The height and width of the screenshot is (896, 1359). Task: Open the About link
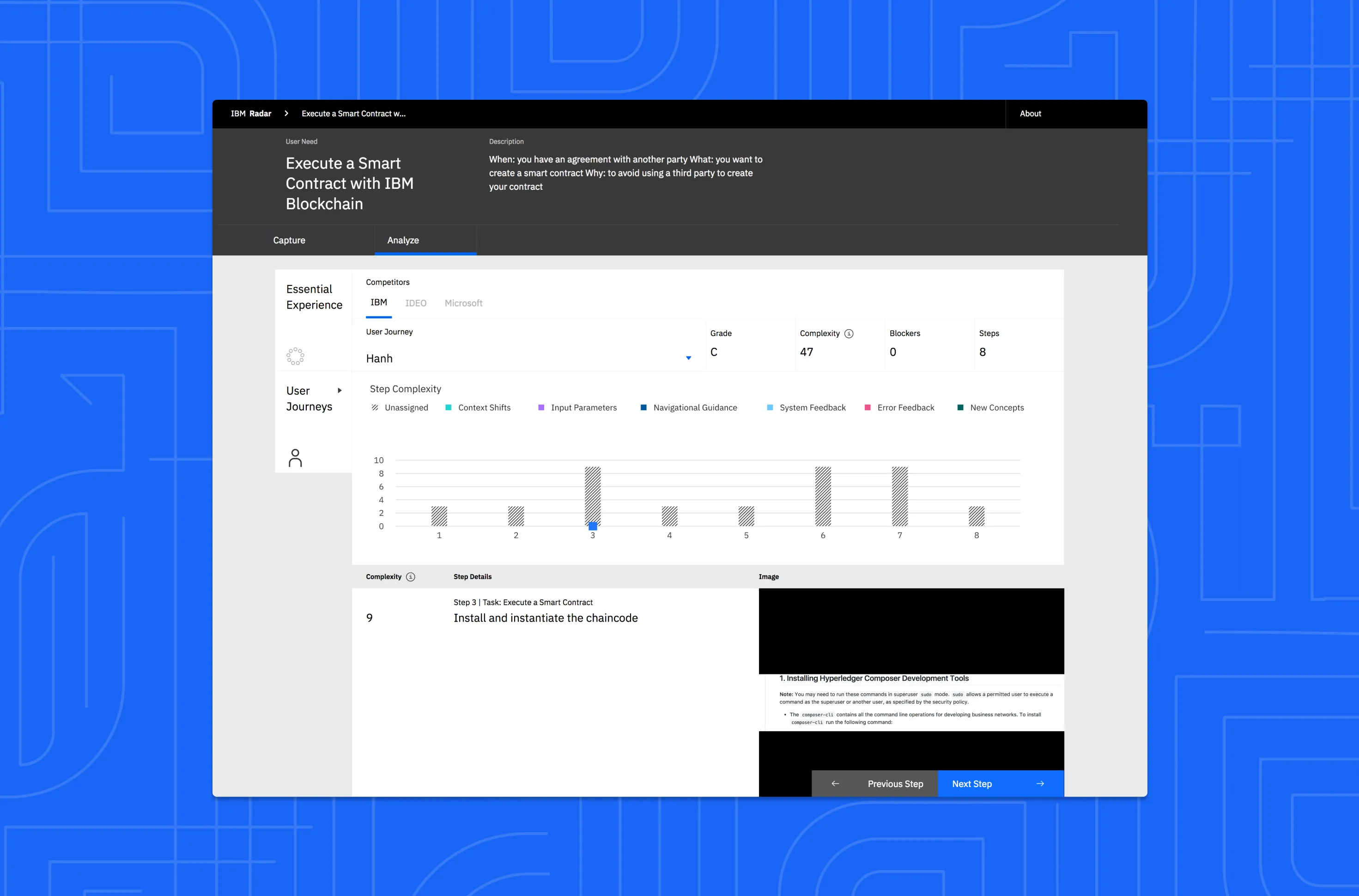click(x=1031, y=114)
